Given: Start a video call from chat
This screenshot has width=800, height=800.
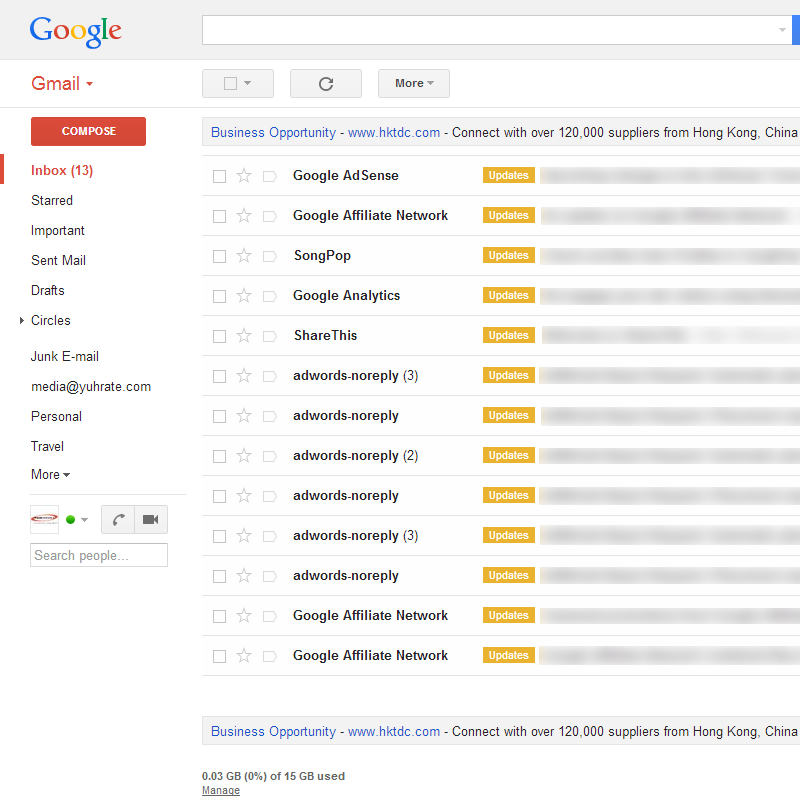Looking at the screenshot, I should (151, 519).
